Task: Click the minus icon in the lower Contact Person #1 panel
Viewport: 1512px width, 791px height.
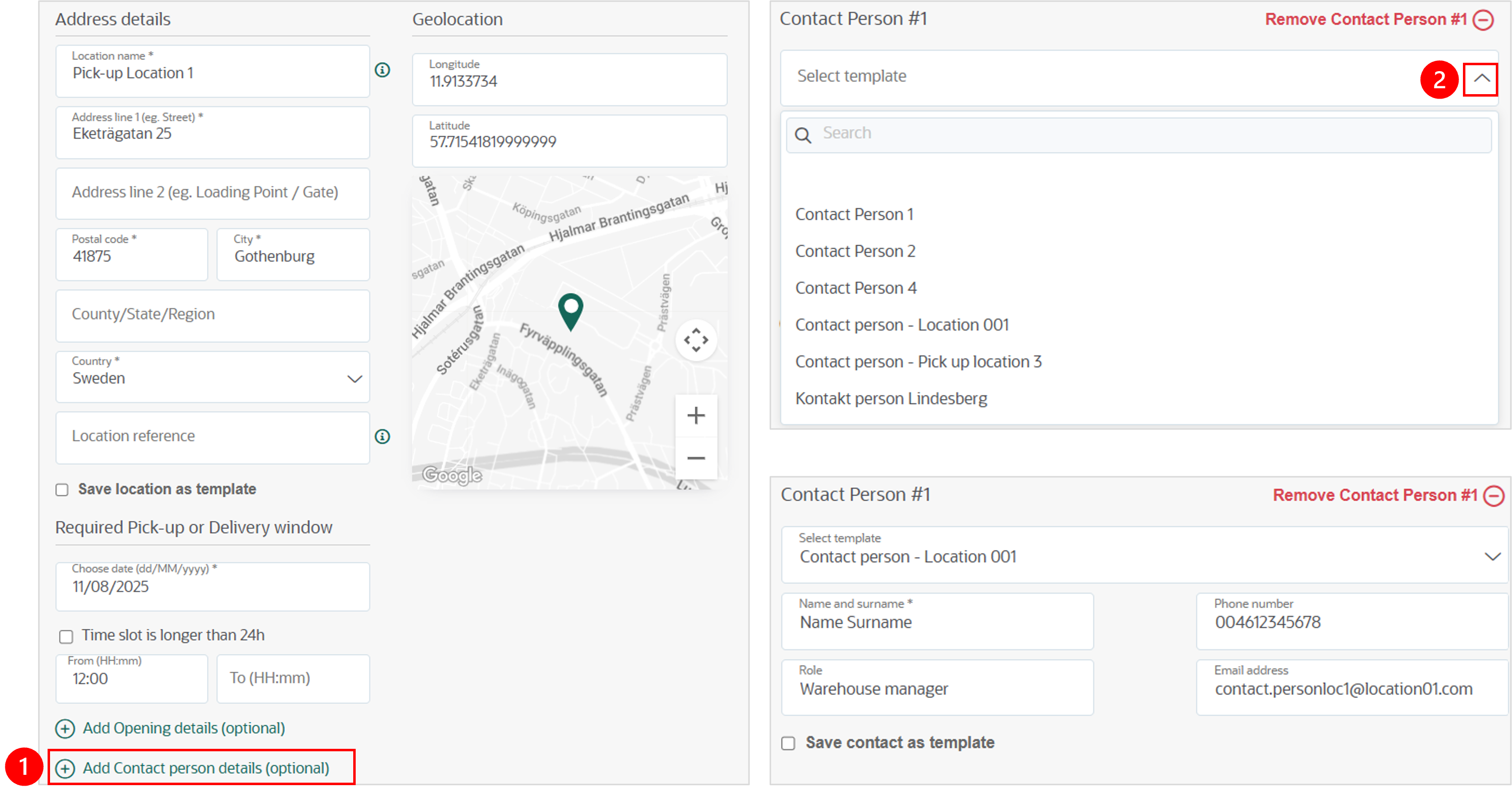Action: click(1494, 496)
